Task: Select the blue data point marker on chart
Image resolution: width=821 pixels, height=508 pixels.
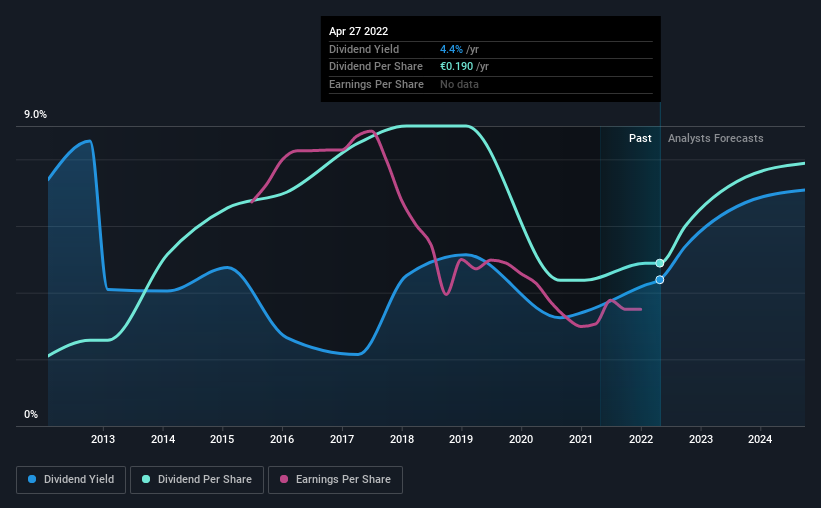Action: coord(660,280)
